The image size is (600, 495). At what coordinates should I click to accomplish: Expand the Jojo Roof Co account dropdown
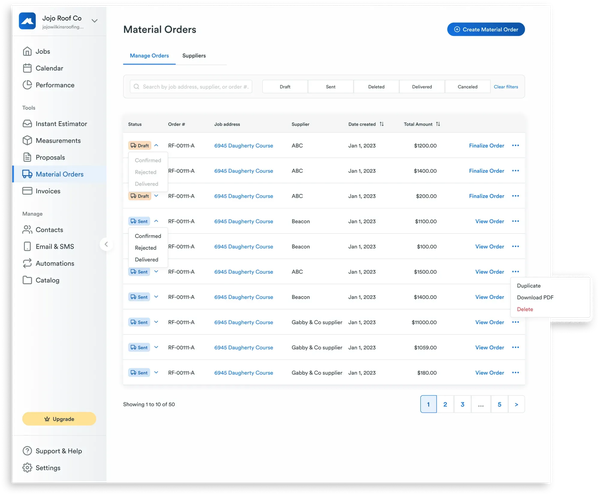pos(94,20)
